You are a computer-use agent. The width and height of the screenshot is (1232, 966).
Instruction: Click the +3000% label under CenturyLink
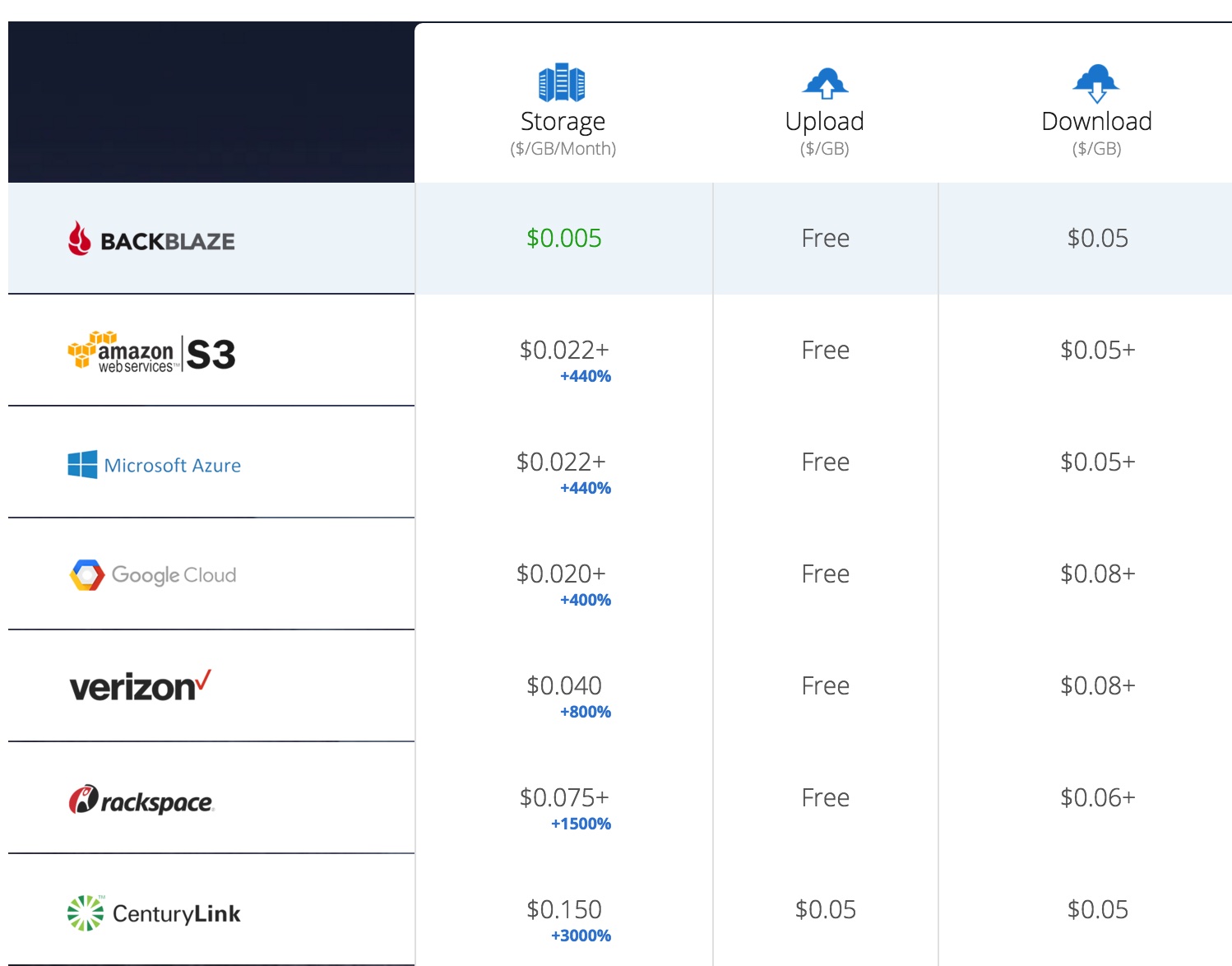pyautogui.click(x=581, y=936)
